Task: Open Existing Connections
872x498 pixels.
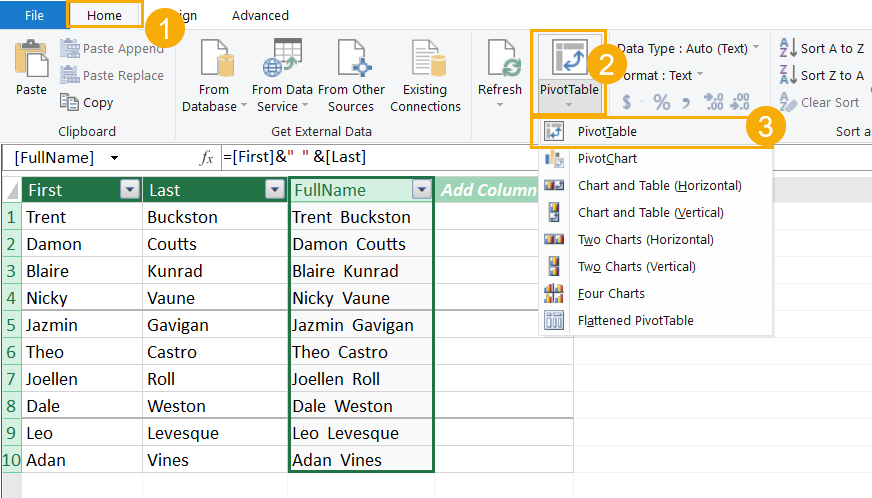Action: click(x=425, y=75)
